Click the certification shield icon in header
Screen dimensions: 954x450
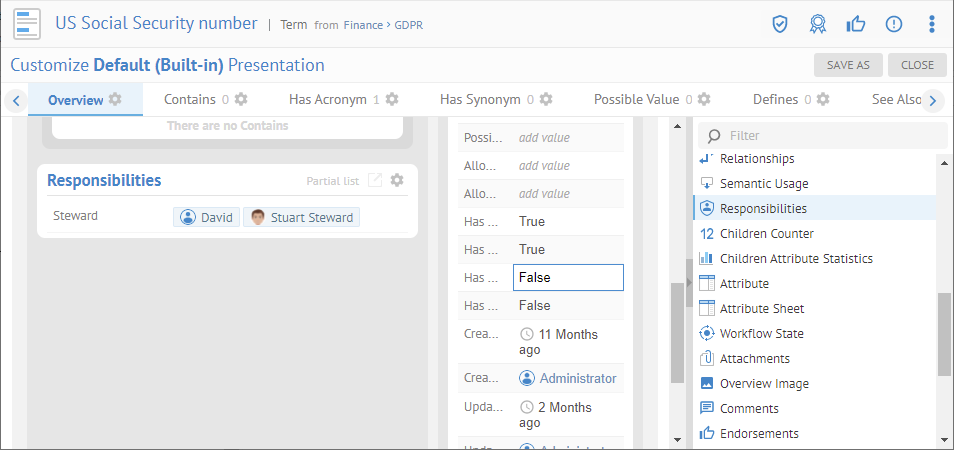(x=780, y=24)
